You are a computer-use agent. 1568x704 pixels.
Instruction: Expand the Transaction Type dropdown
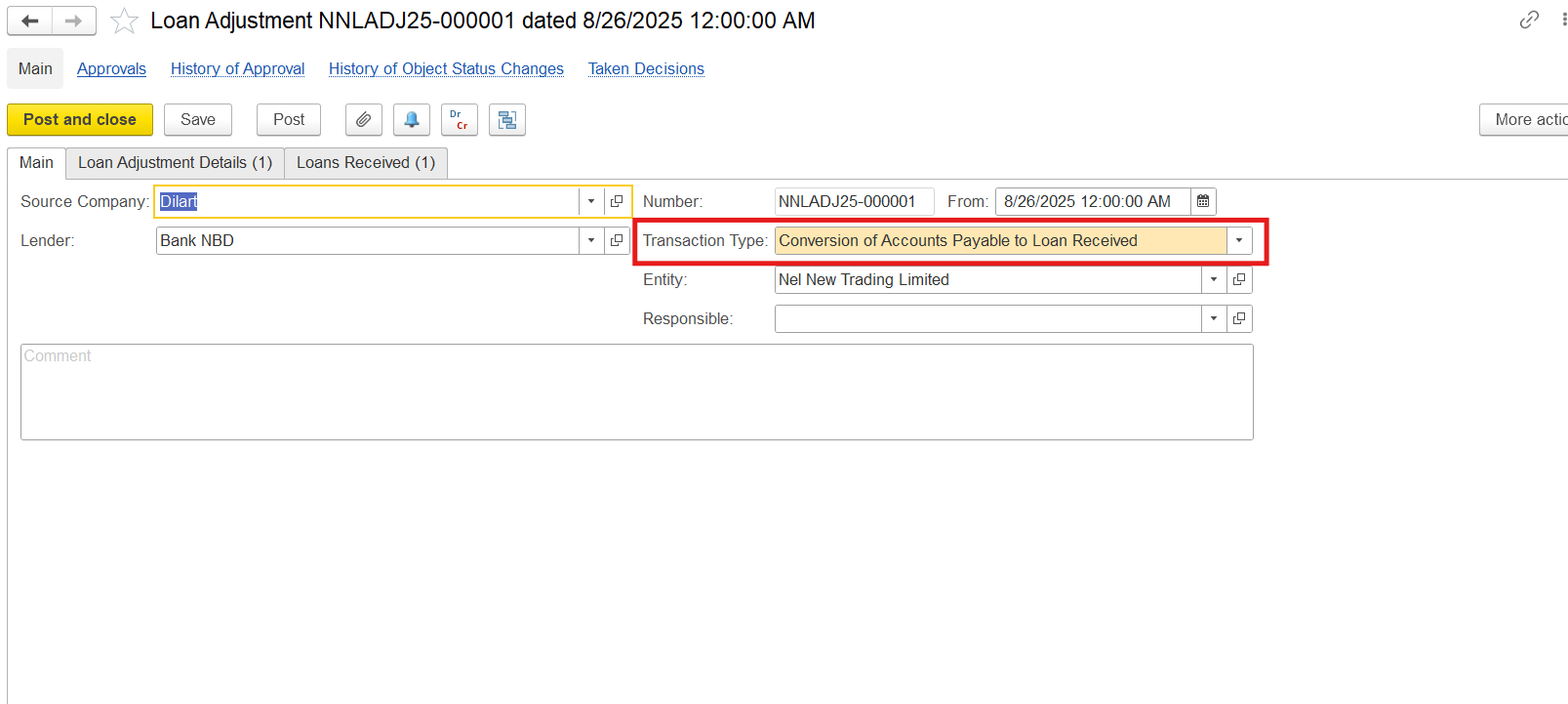(x=1239, y=240)
